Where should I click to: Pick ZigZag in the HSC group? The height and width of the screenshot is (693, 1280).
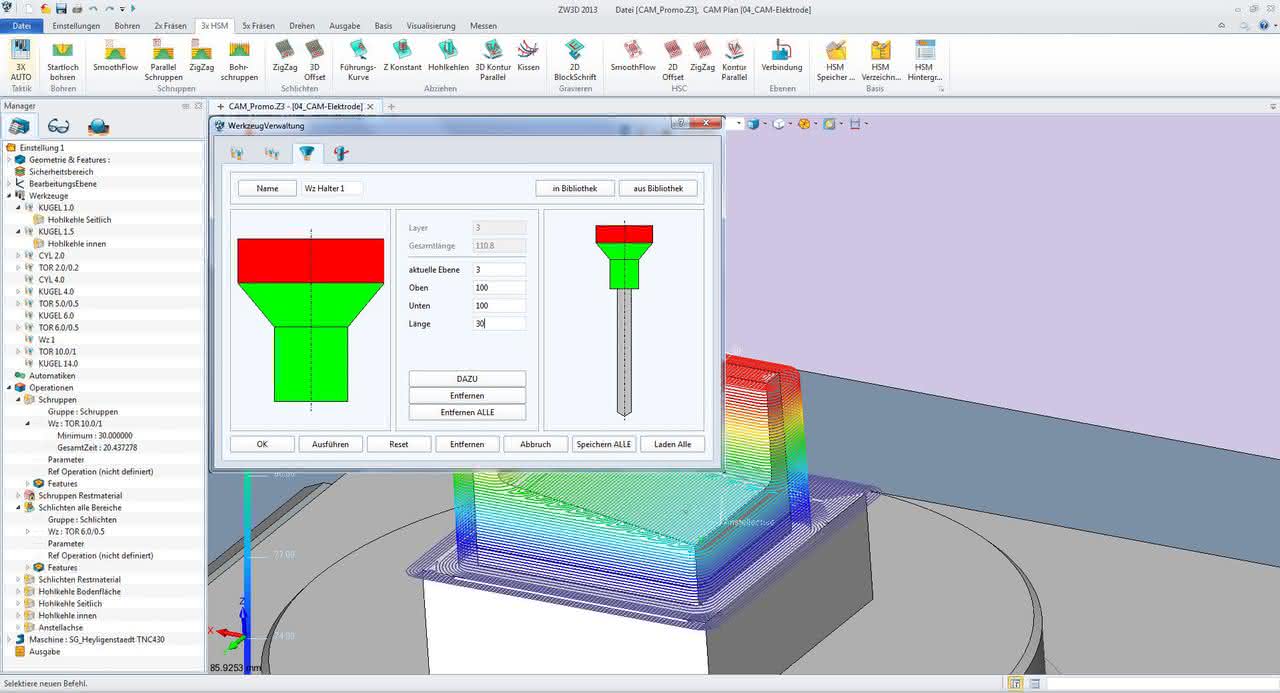coord(703,57)
